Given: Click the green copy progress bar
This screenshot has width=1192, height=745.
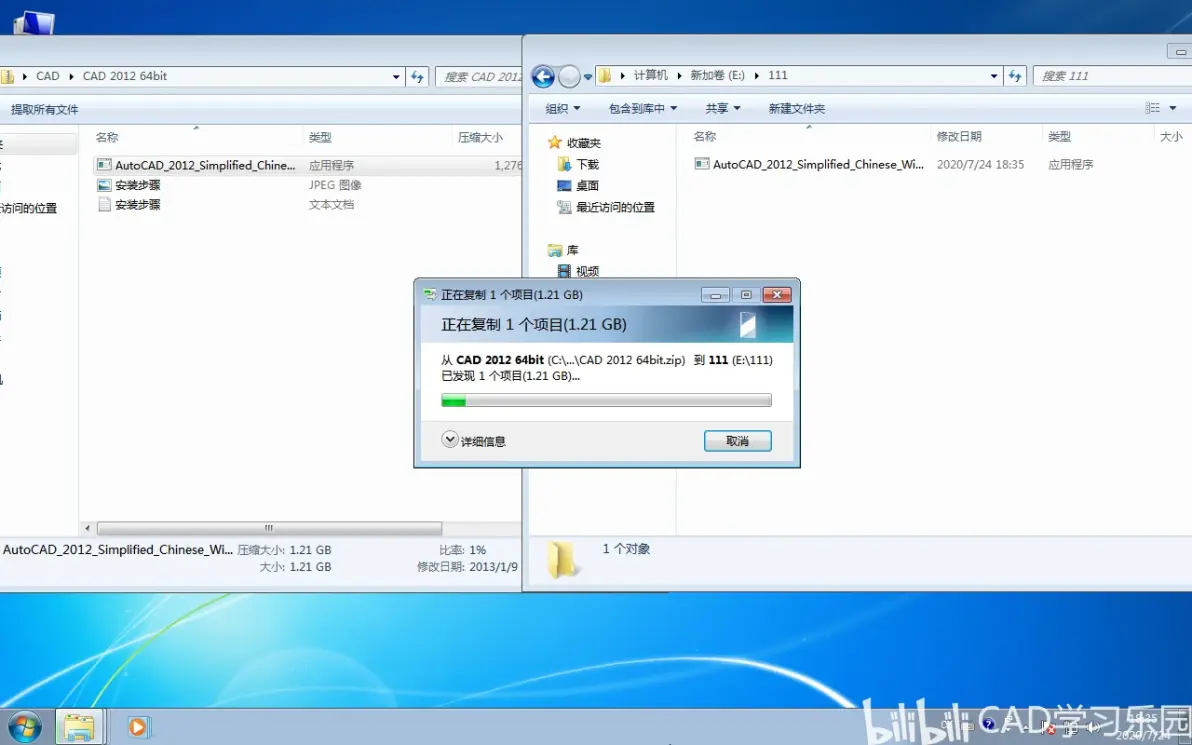Looking at the screenshot, I should point(606,401).
